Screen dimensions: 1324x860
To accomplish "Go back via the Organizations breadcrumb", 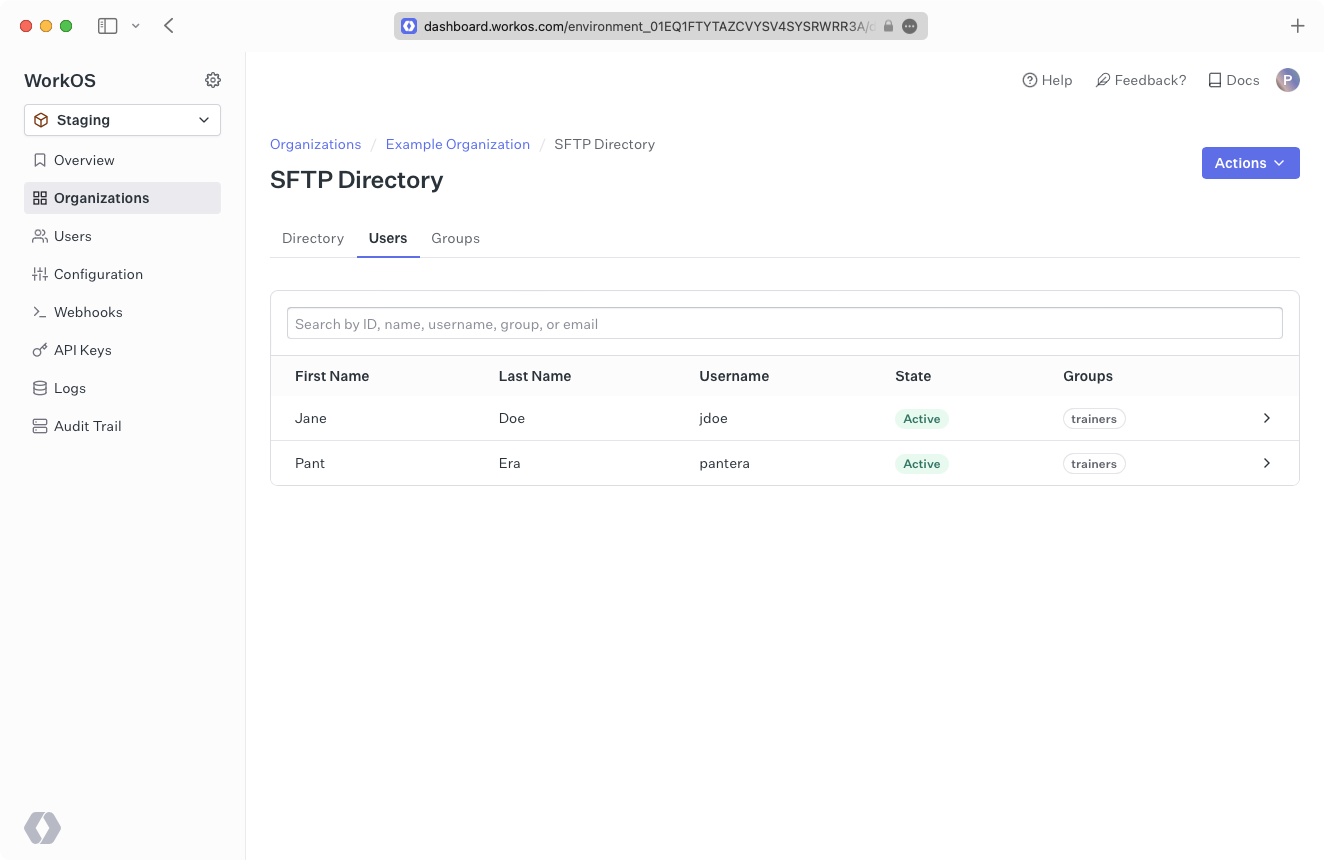I will pyautogui.click(x=315, y=144).
